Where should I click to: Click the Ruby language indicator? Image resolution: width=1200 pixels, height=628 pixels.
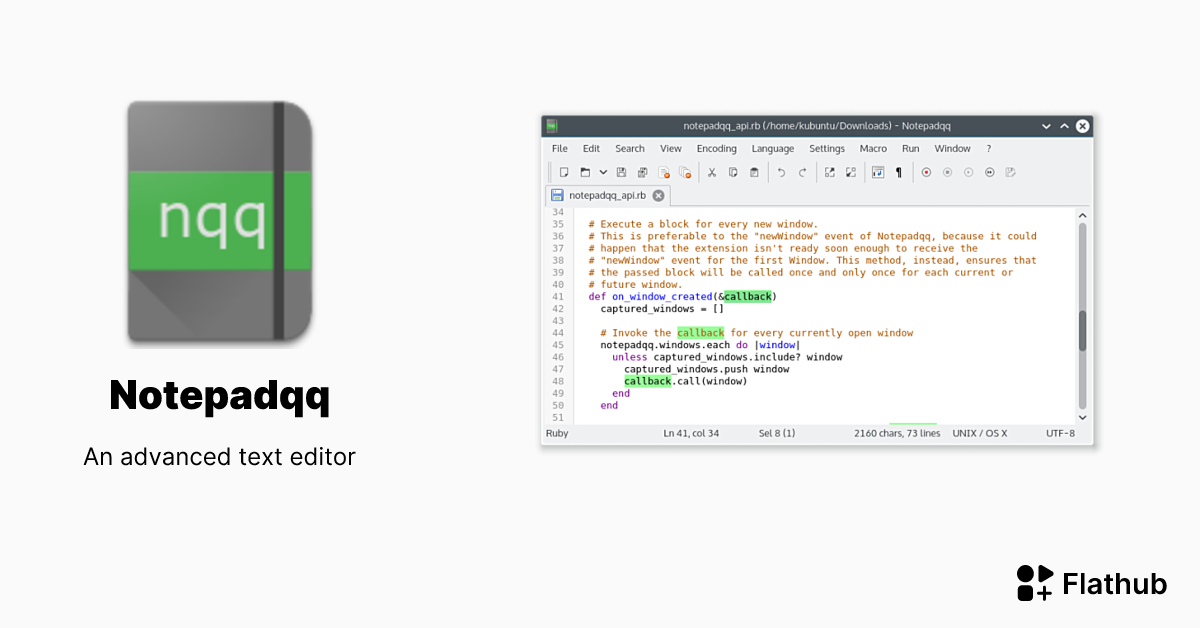click(556, 433)
